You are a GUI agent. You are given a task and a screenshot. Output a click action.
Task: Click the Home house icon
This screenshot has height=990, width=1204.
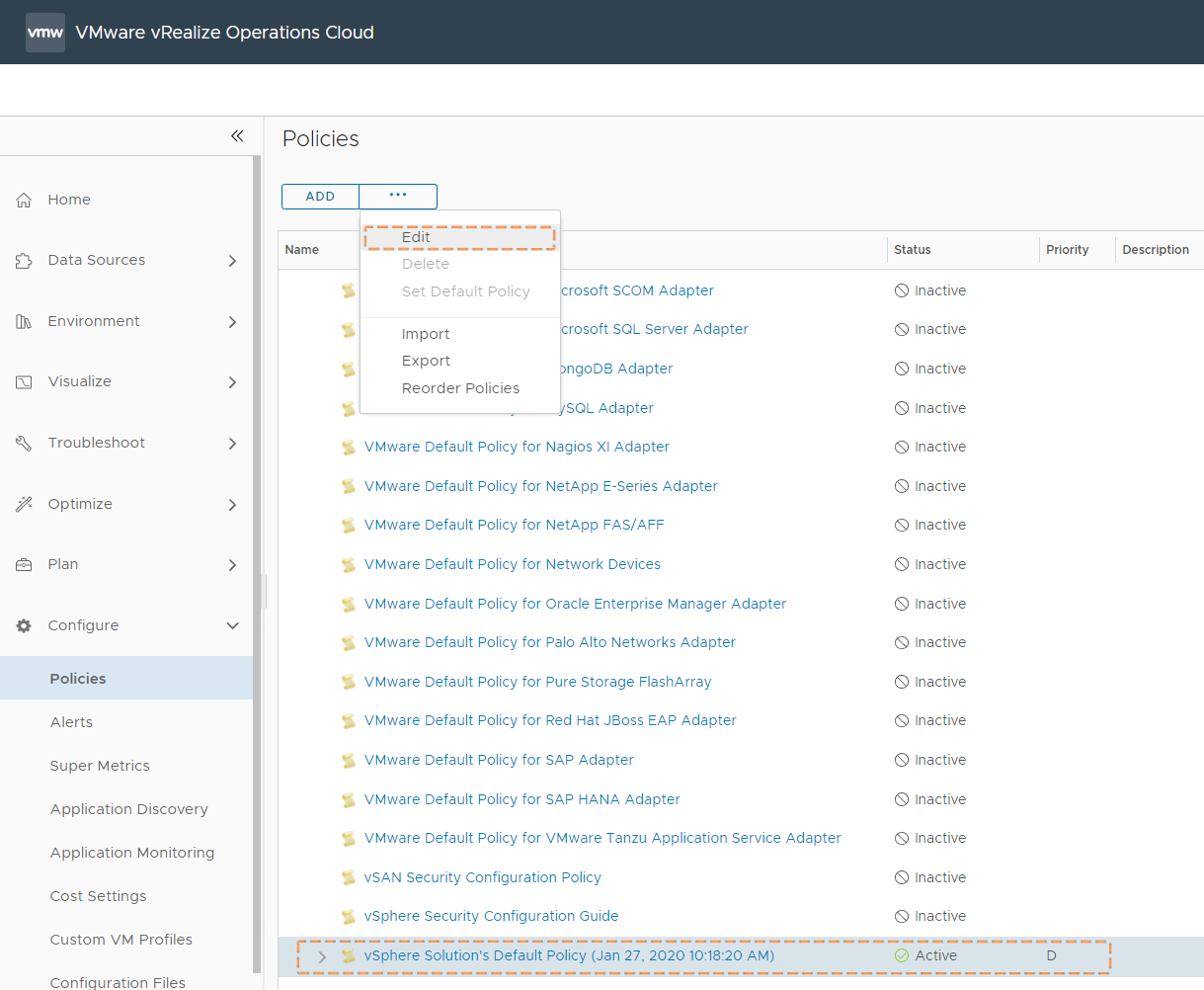[24, 200]
